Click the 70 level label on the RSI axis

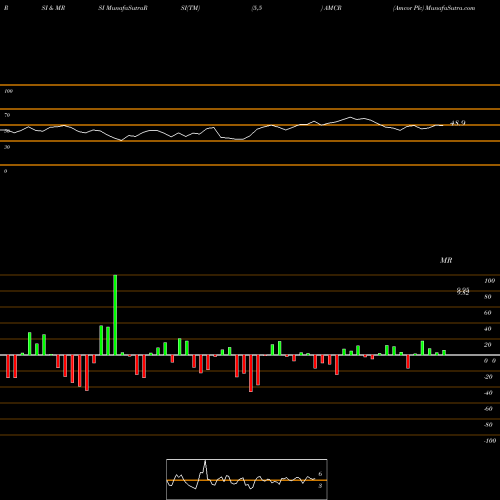tap(7, 115)
